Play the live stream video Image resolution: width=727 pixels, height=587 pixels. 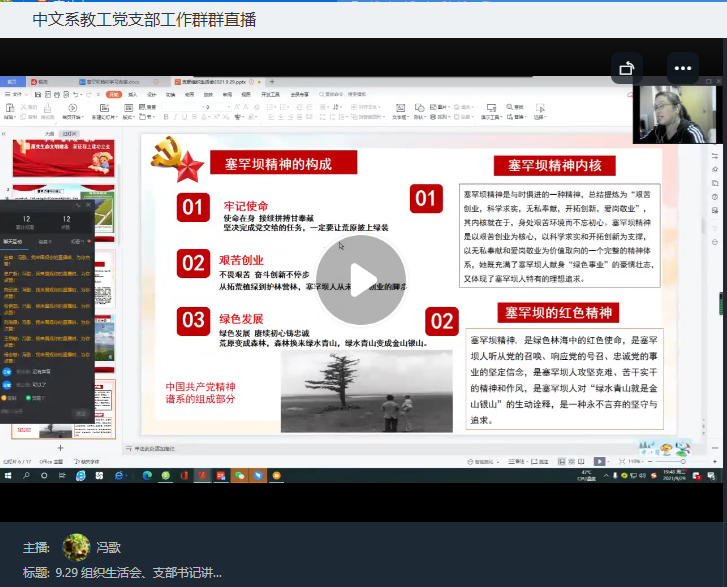(361, 281)
